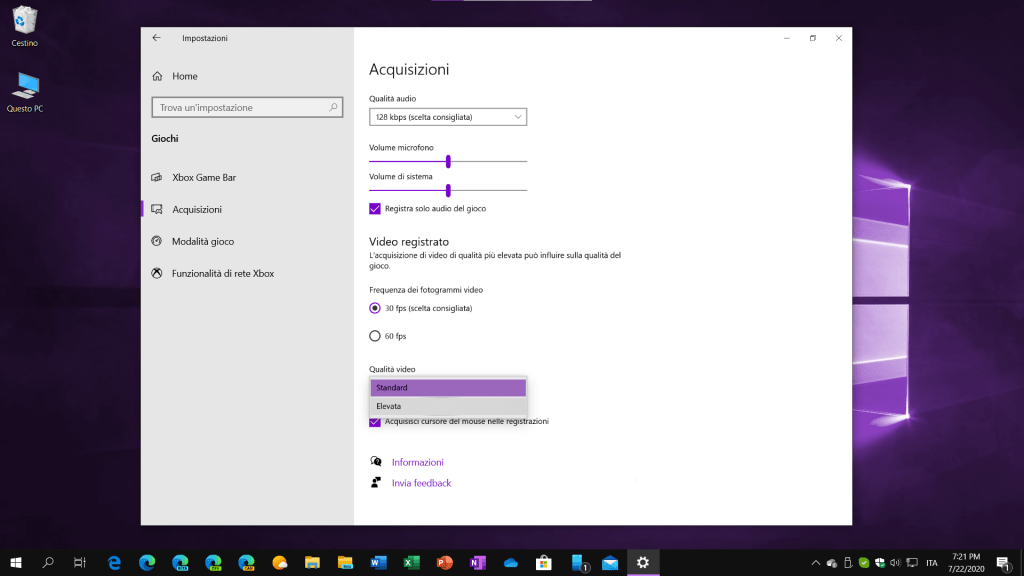Select the 30 fps radio option
This screenshot has height=576, width=1024.
pyautogui.click(x=375, y=308)
